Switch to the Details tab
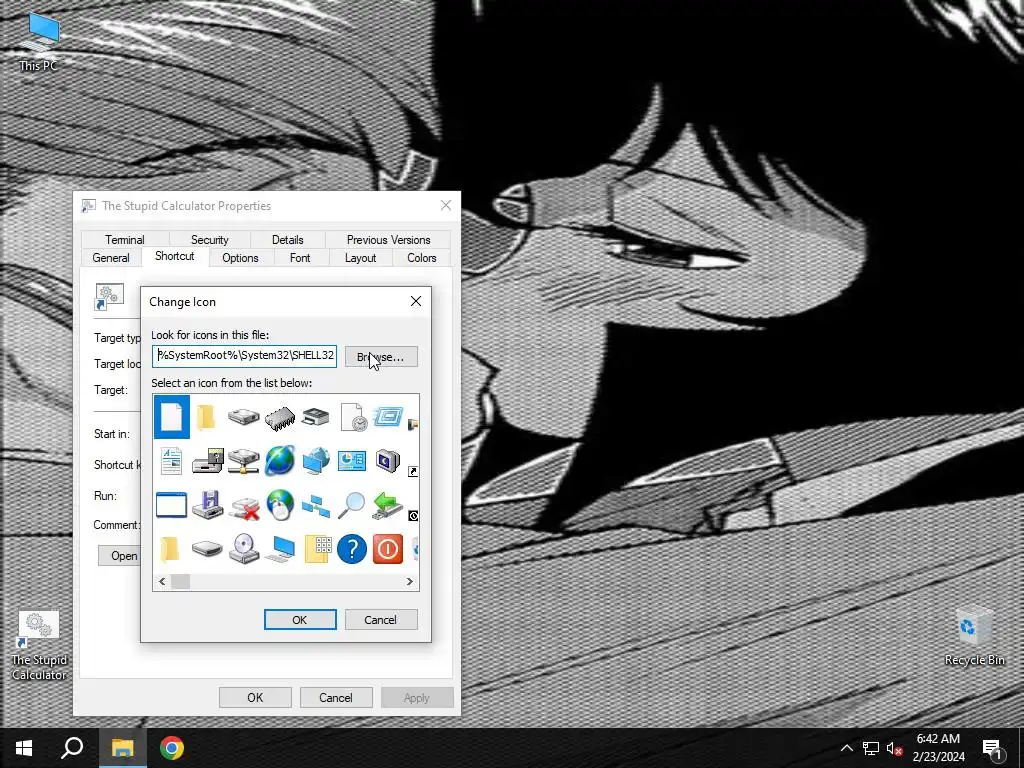 point(287,240)
